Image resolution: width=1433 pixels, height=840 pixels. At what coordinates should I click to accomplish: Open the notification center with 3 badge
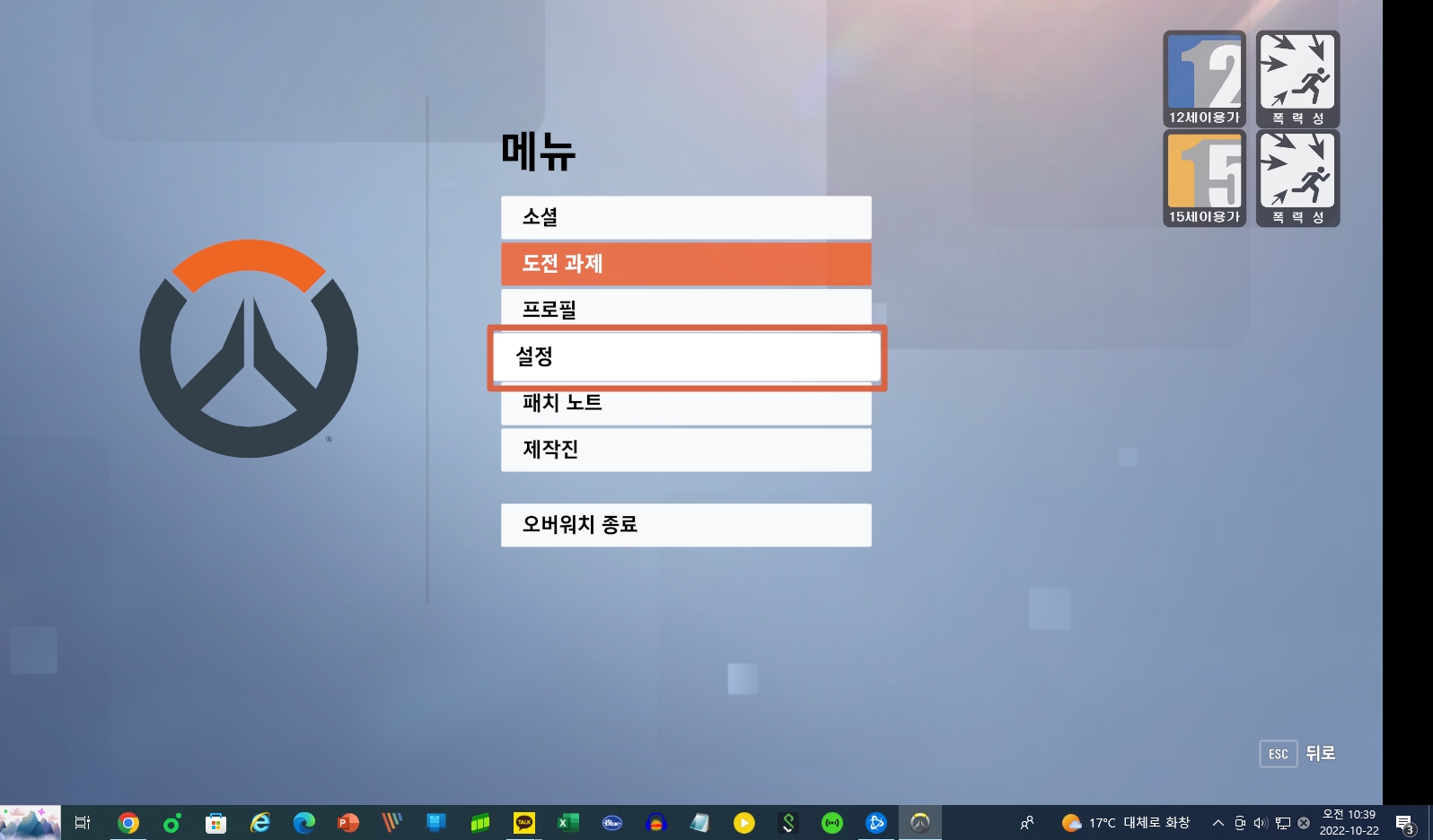coord(1405,823)
